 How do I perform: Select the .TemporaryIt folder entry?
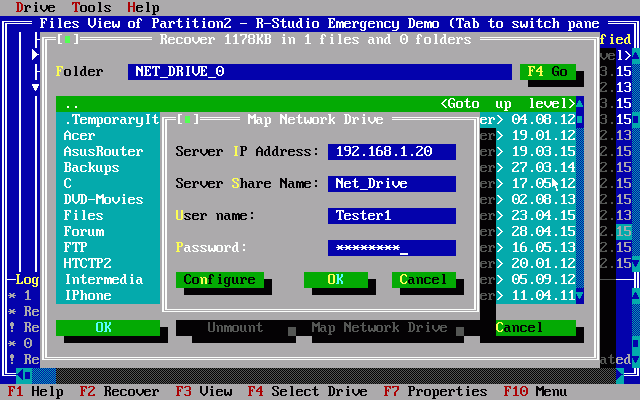click(x=111, y=120)
